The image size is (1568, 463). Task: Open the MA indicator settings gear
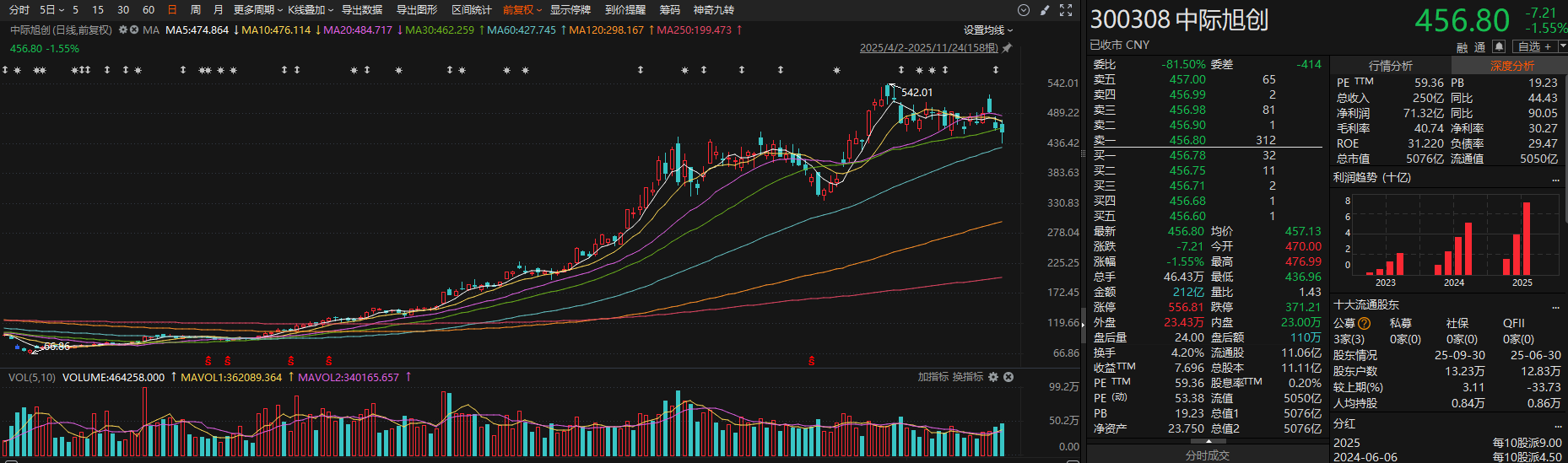click(x=123, y=30)
